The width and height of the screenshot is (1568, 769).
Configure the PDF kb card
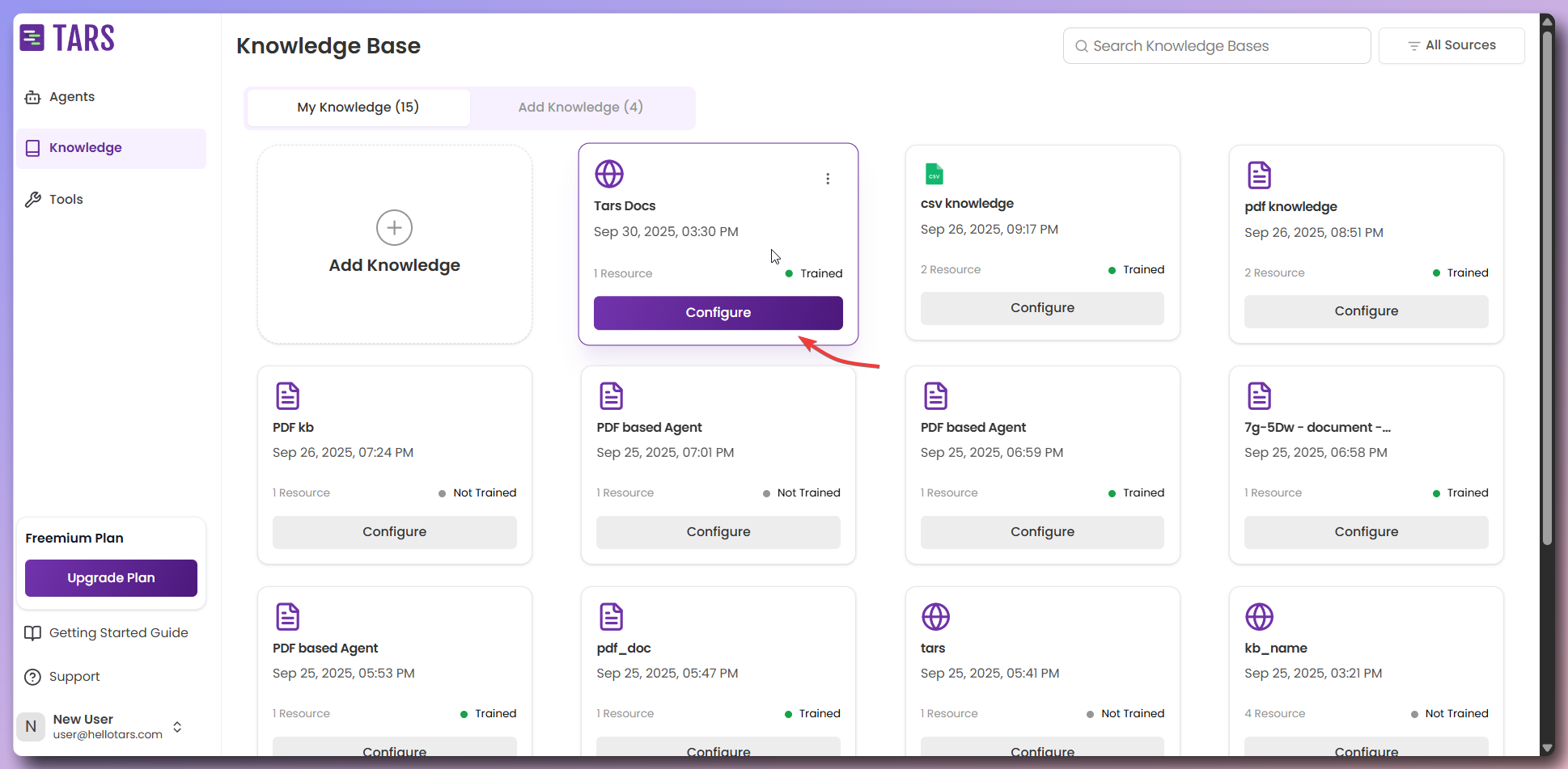click(x=394, y=532)
